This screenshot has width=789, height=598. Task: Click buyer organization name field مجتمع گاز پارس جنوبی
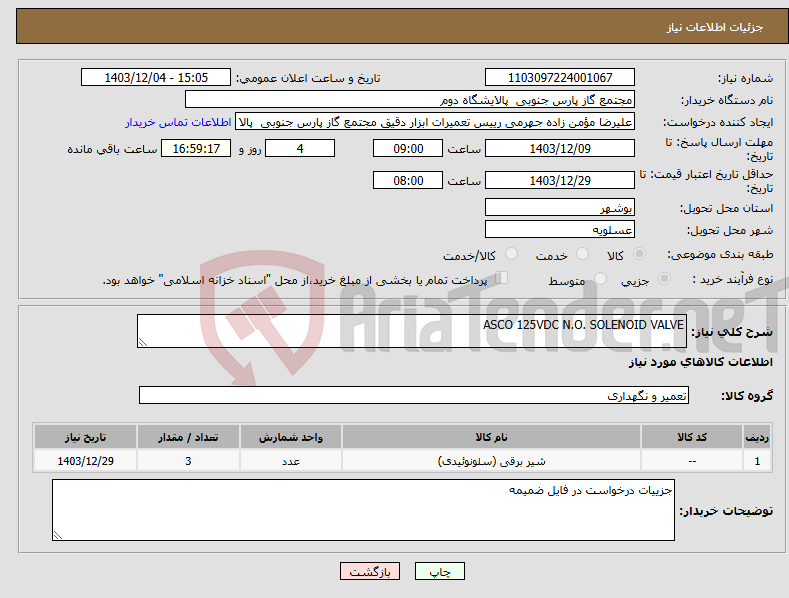click(x=410, y=100)
